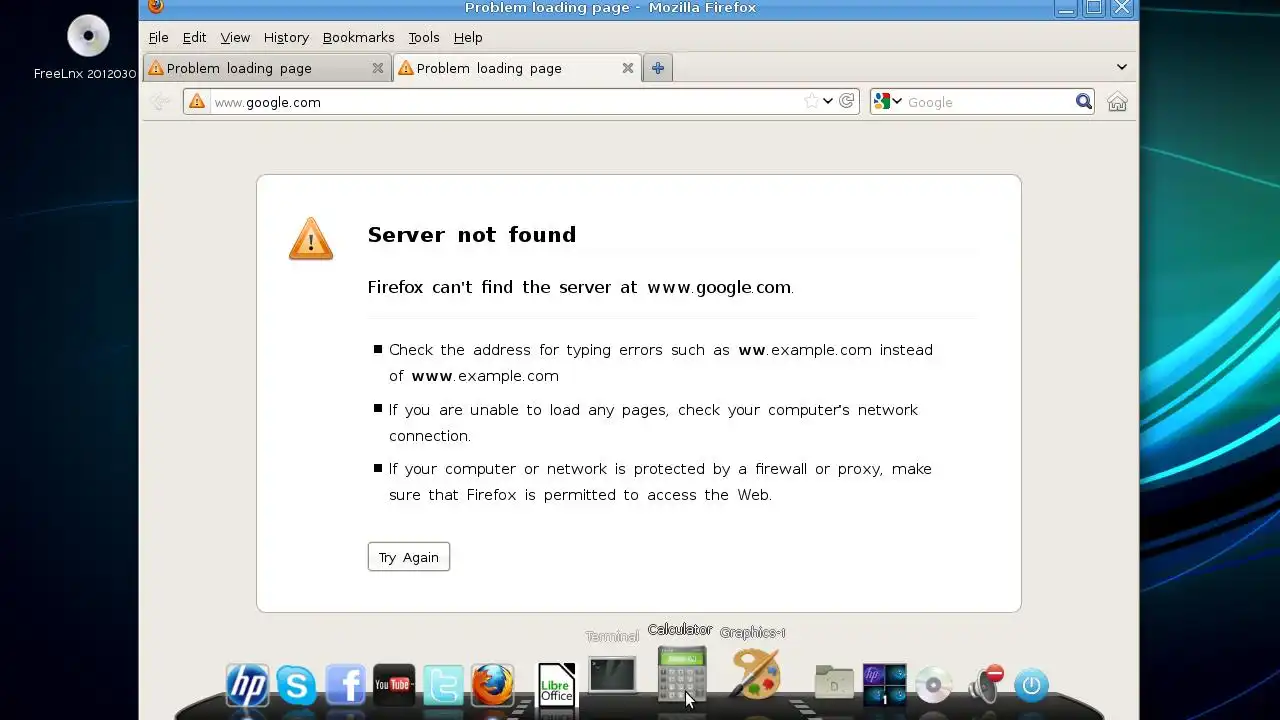
Task: Click the muted volume speaker icon
Action: tap(985, 685)
